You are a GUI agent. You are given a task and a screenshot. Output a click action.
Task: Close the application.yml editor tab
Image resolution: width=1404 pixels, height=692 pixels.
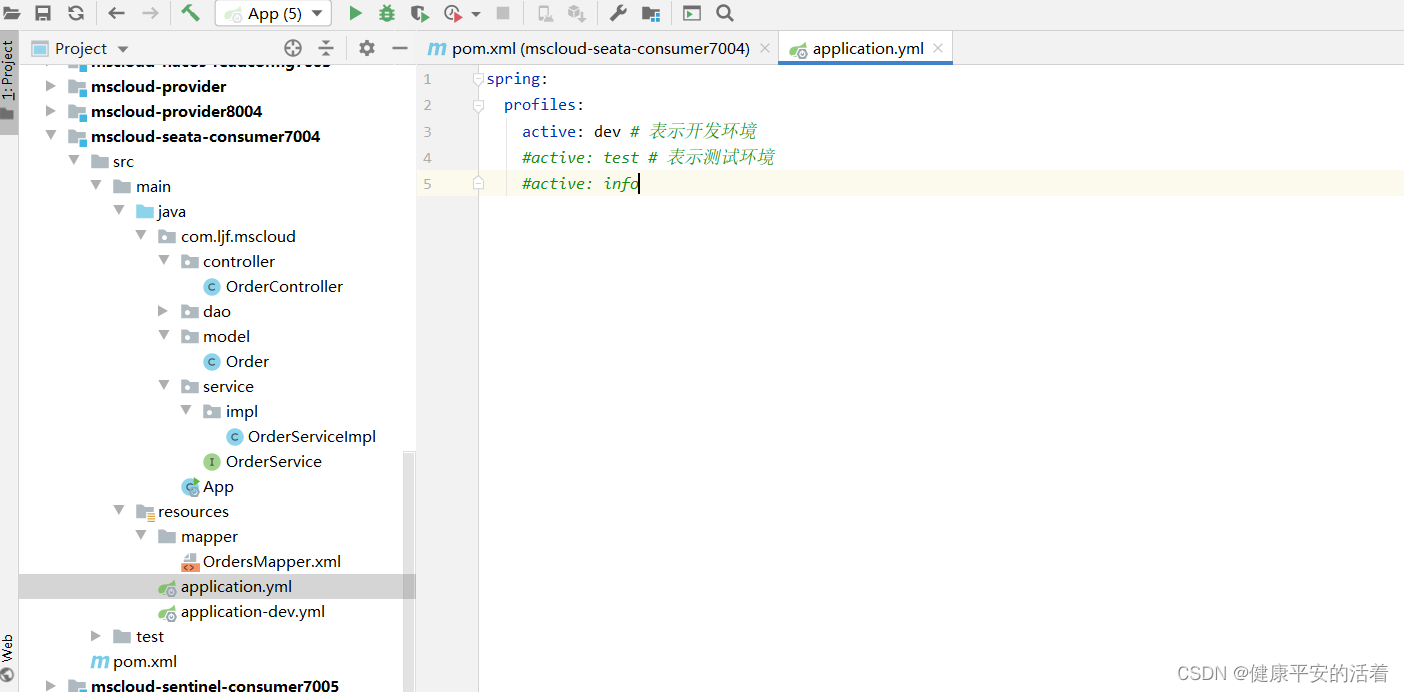click(x=938, y=48)
